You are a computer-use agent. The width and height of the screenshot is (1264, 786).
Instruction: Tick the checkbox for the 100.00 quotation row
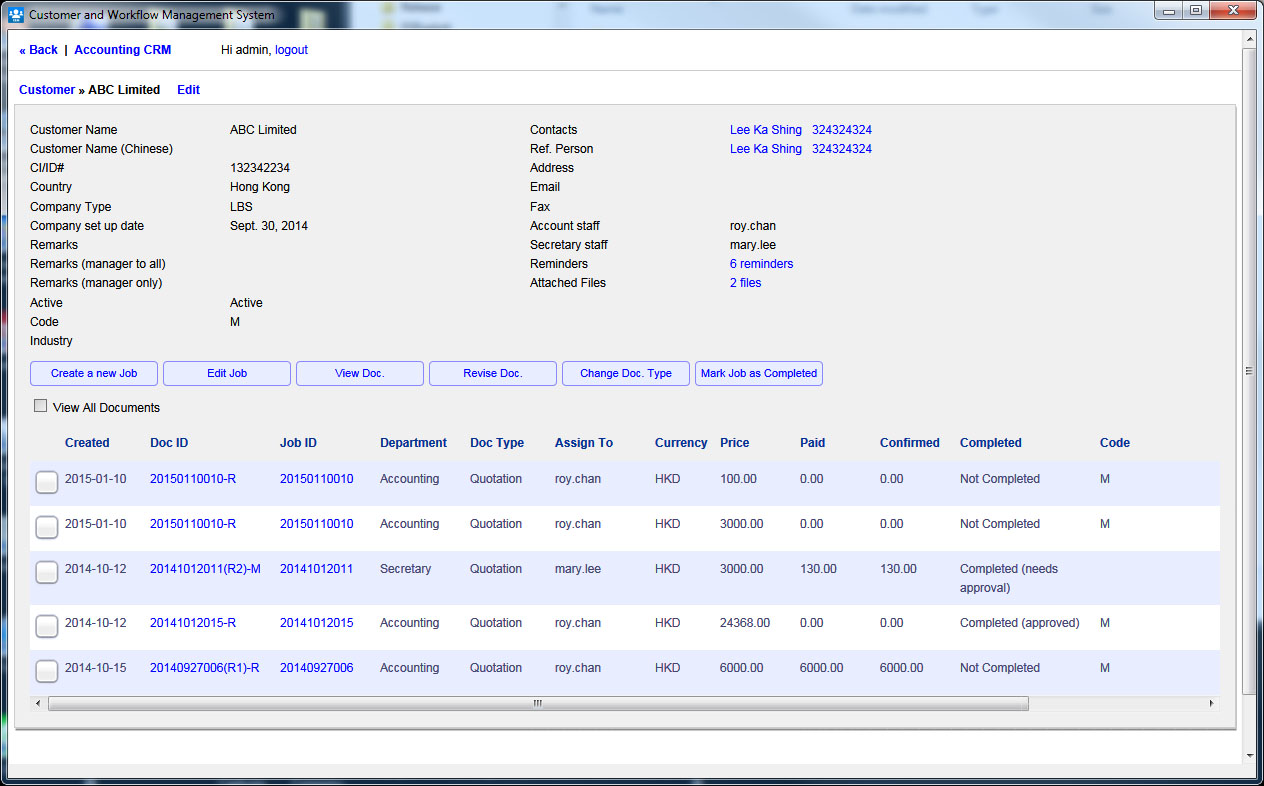point(47,482)
